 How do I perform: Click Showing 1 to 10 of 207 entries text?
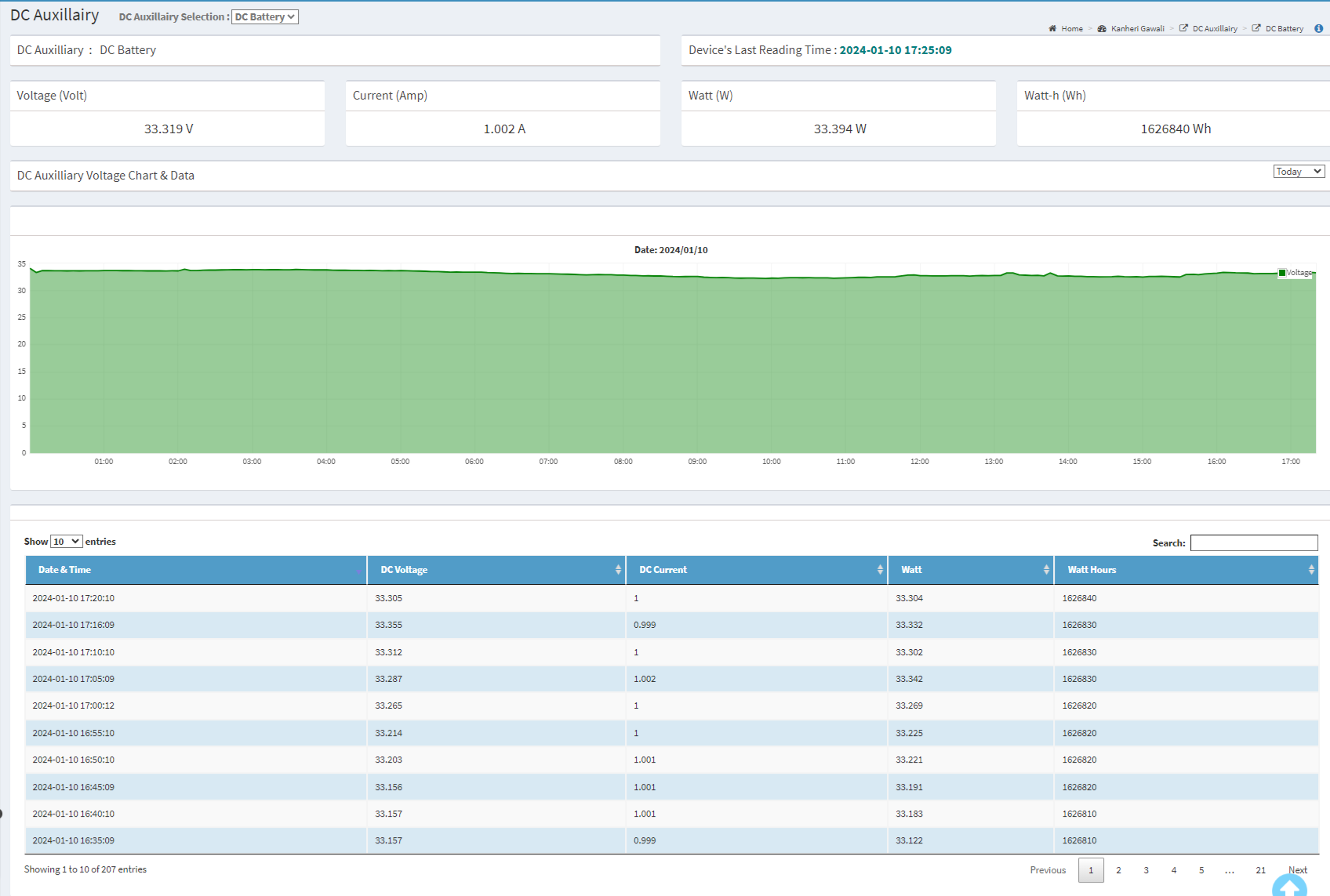[x=85, y=869]
